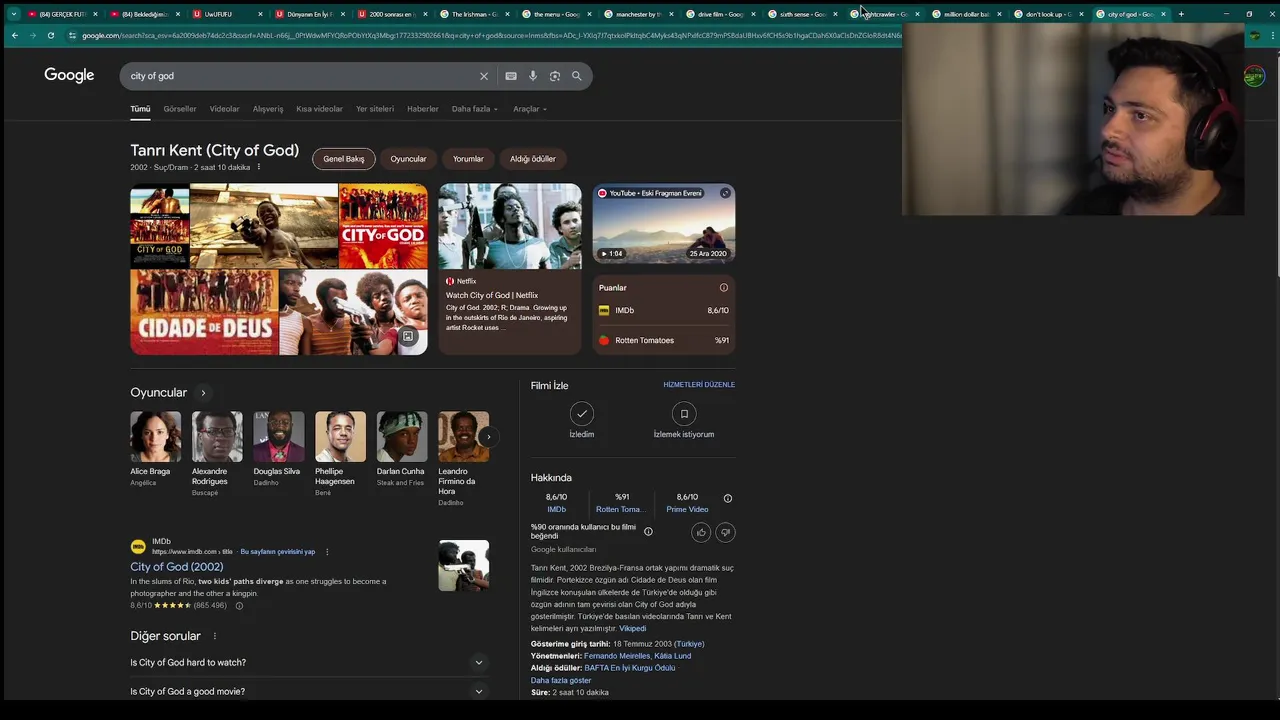Open the more-images icon on the photo collage
Image resolution: width=1280 pixels, height=720 pixels.
click(408, 337)
